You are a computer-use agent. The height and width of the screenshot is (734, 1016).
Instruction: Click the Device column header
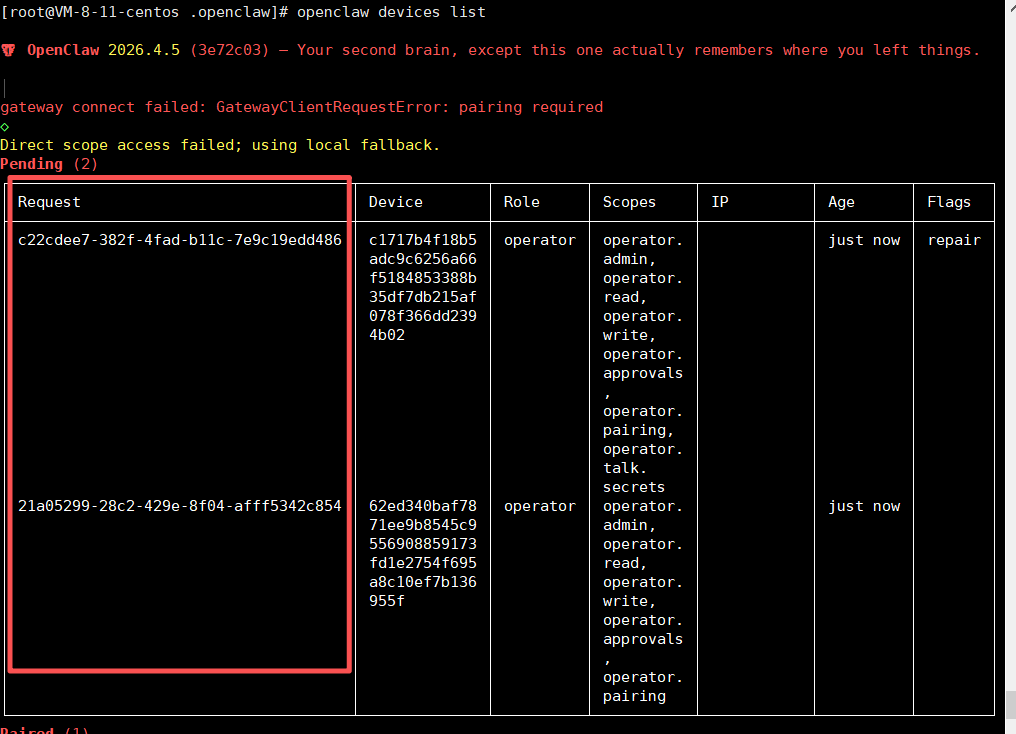point(395,202)
